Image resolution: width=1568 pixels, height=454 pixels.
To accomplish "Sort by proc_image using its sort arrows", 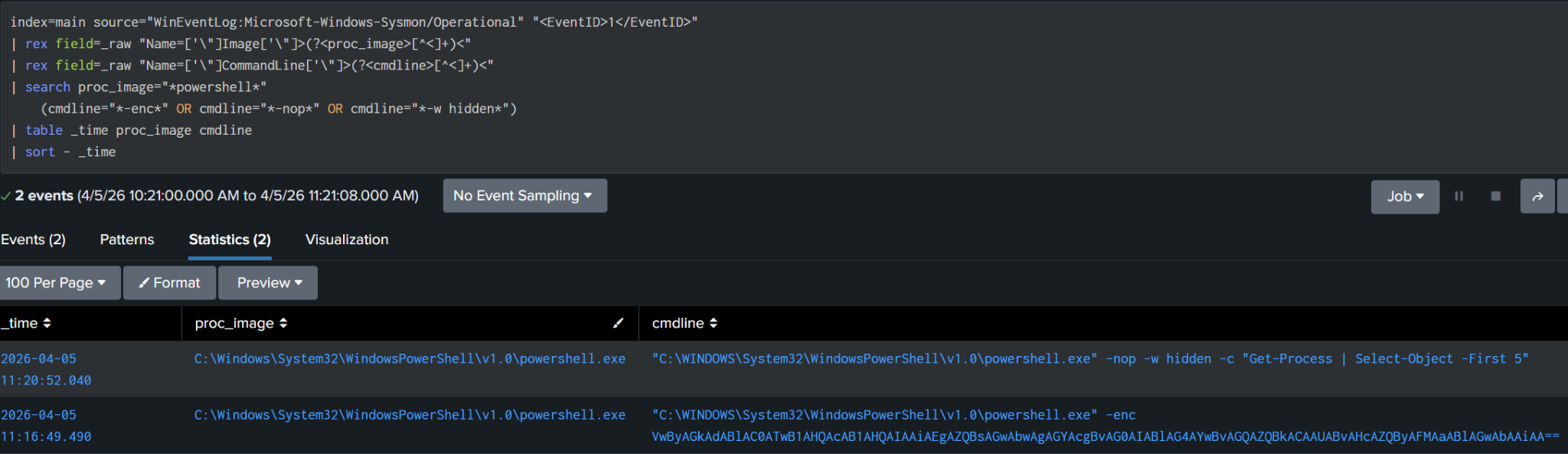I will coord(283,323).
